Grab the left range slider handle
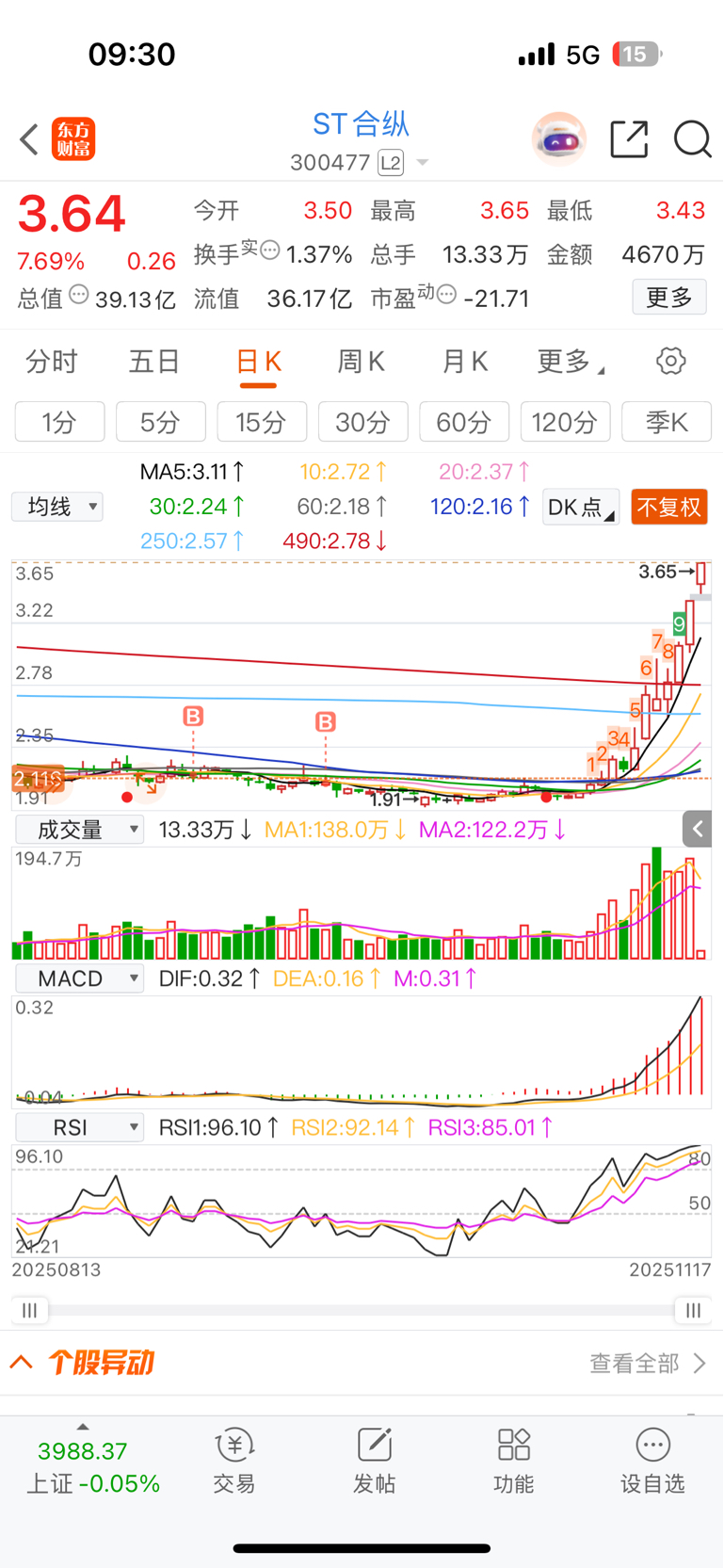 pyautogui.click(x=29, y=1310)
